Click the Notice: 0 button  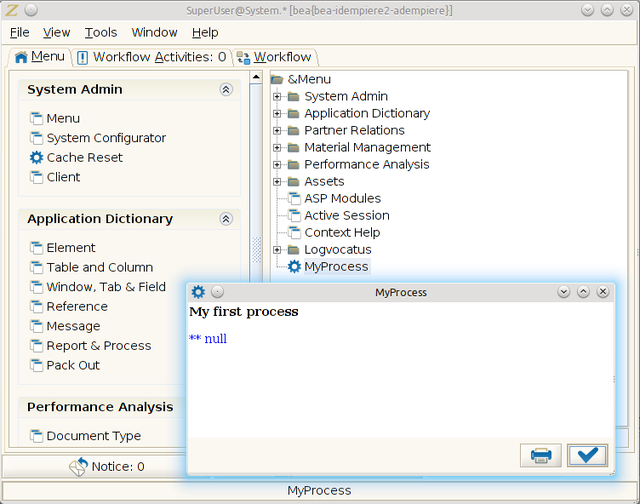[107, 466]
